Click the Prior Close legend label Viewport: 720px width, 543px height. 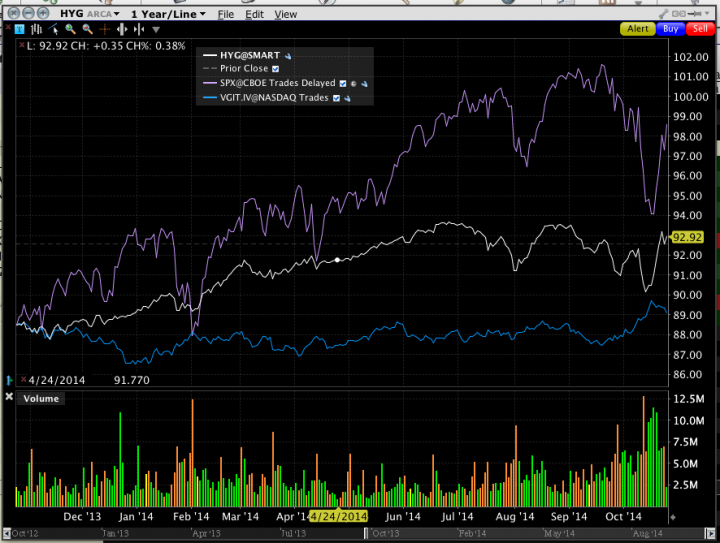coord(244,68)
